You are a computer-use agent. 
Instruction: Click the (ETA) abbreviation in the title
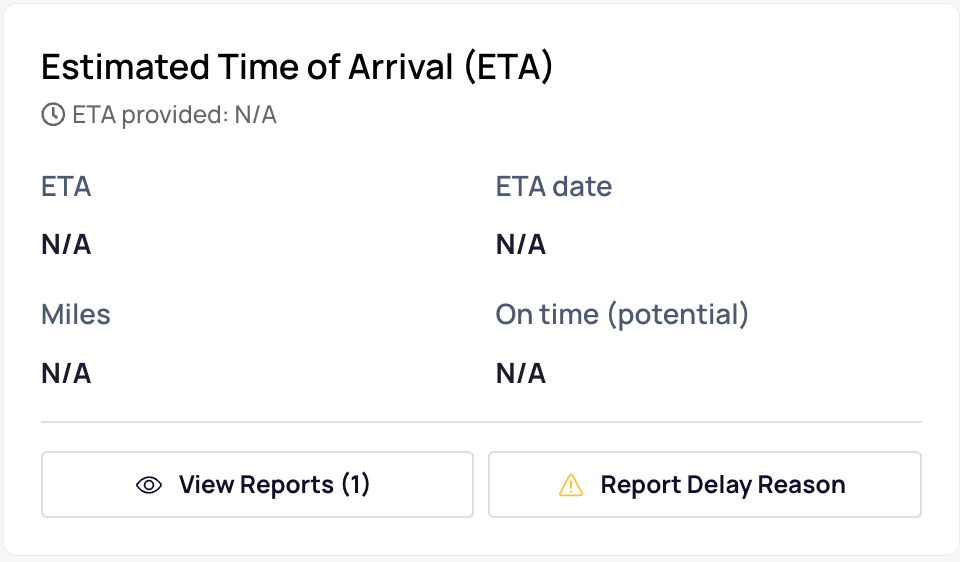509,67
